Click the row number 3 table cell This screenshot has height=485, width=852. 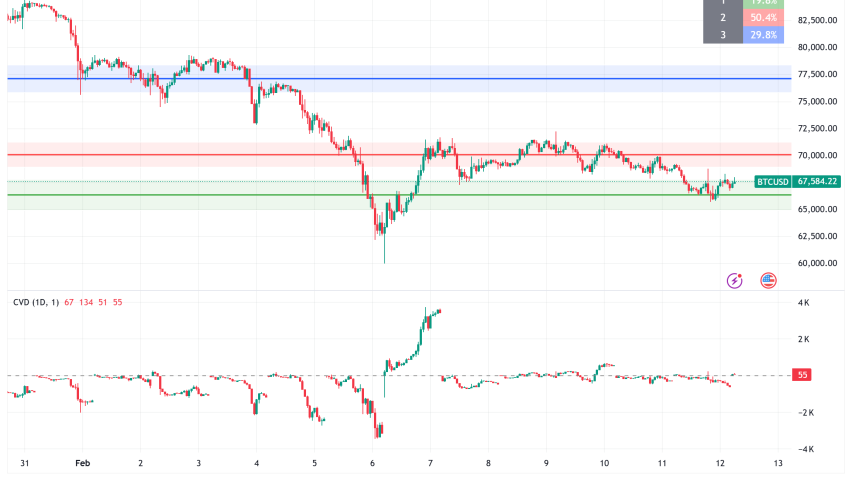722,34
